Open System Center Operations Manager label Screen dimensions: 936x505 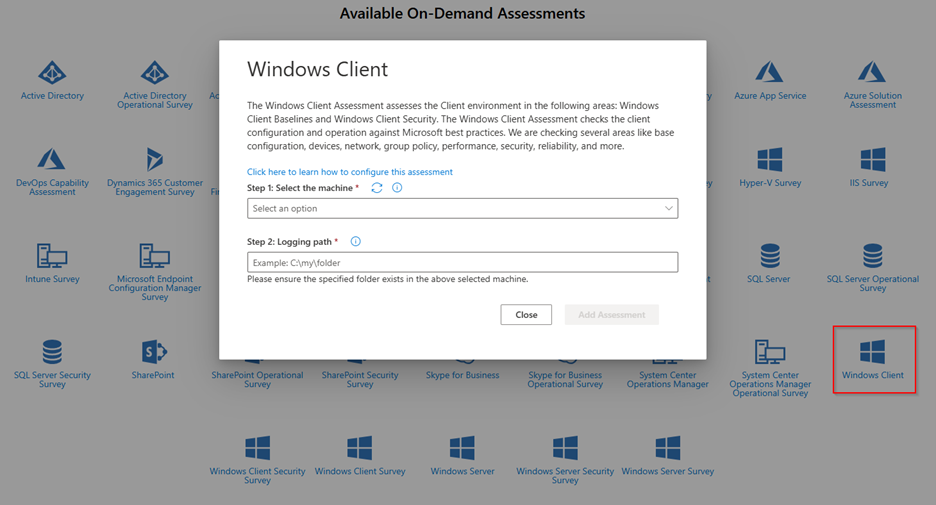[x=668, y=380]
